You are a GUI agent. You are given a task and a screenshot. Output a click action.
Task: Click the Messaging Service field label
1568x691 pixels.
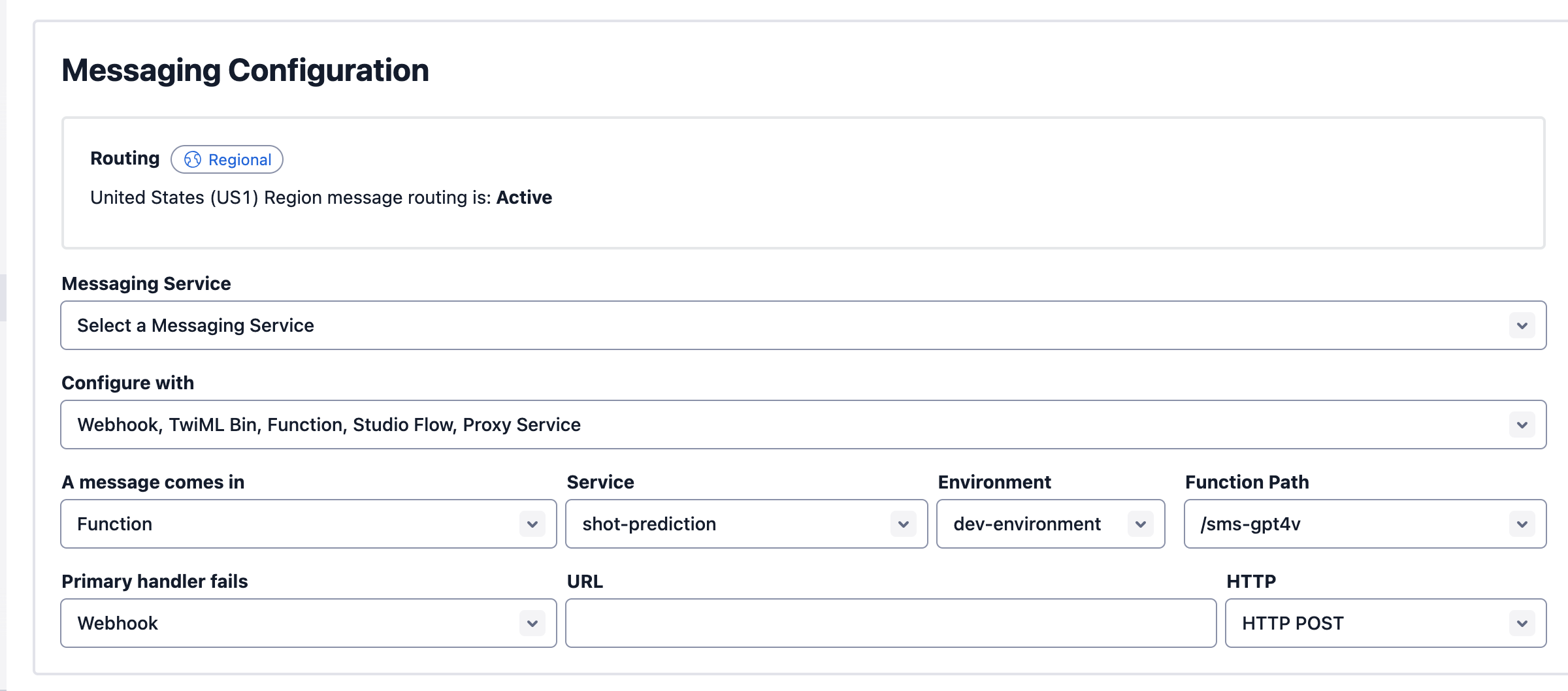(x=146, y=283)
